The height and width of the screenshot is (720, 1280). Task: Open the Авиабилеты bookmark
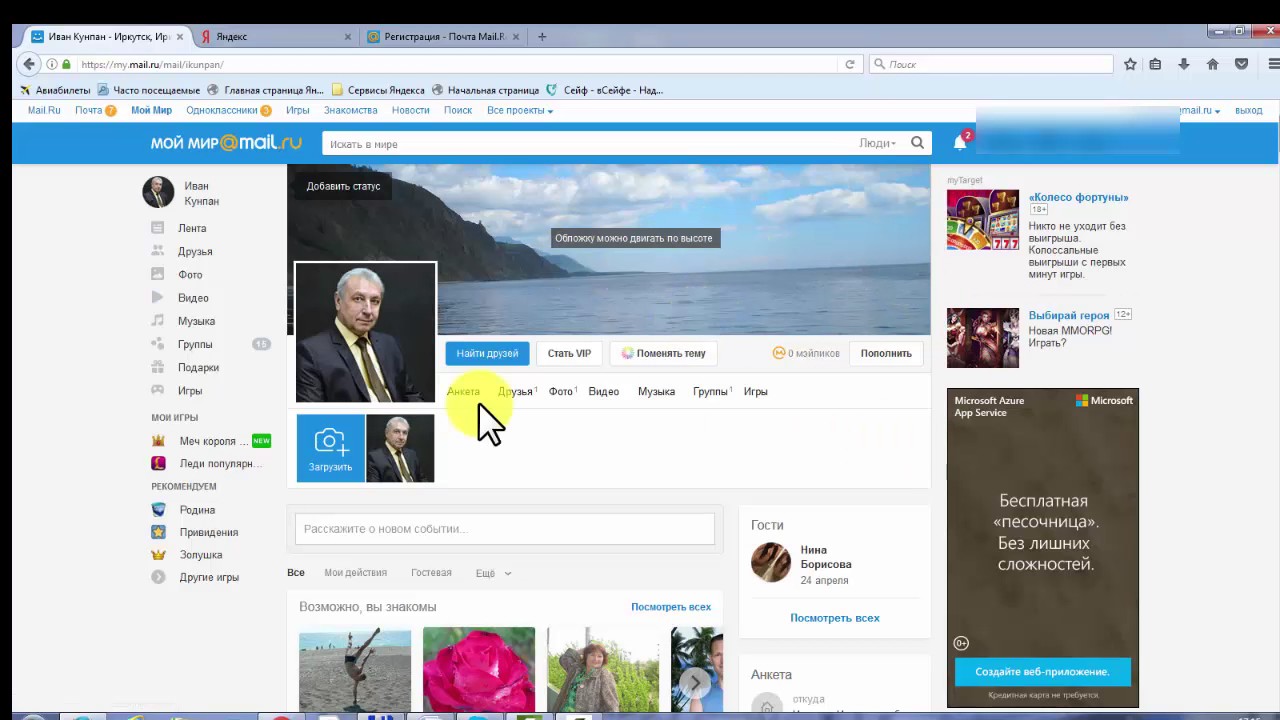(56, 90)
